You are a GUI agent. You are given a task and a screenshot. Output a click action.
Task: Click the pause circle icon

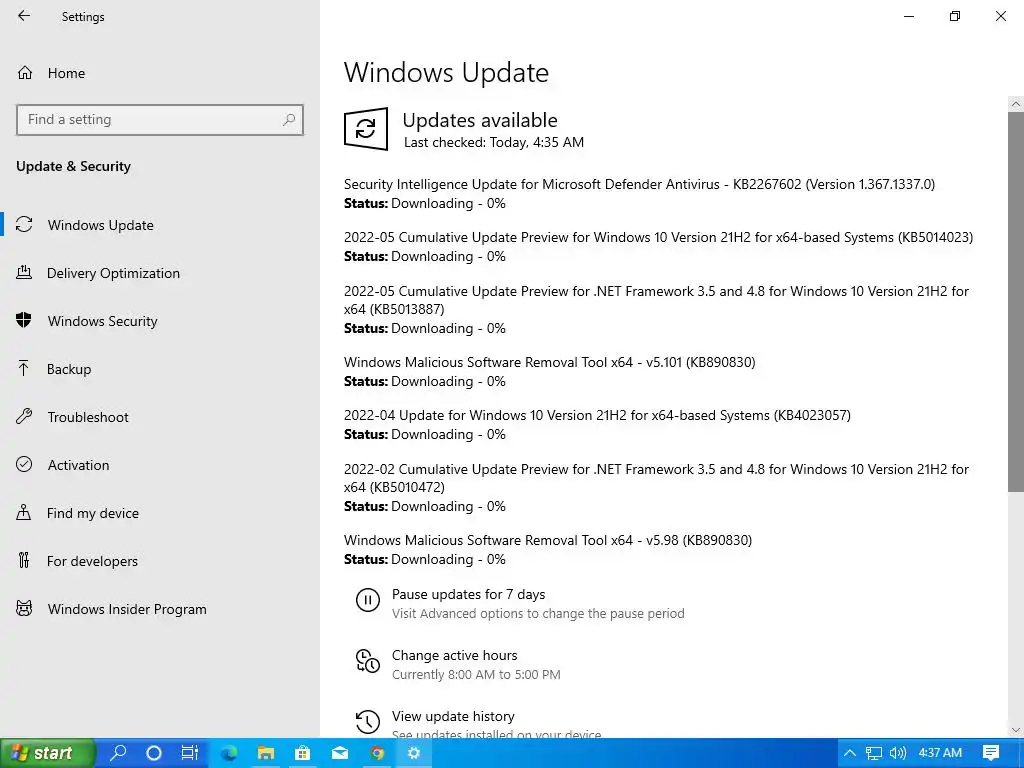pyautogui.click(x=368, y=600)
